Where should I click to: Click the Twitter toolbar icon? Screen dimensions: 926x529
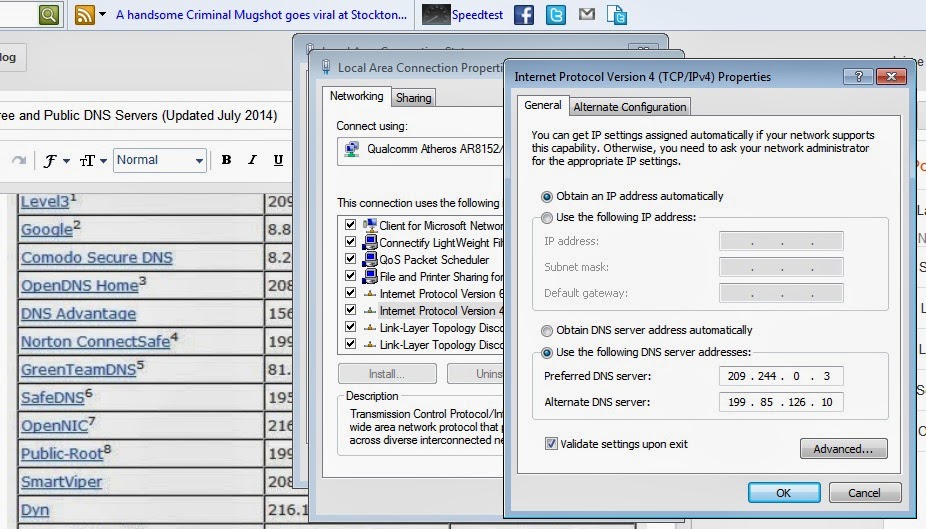[x=556, y=15]
